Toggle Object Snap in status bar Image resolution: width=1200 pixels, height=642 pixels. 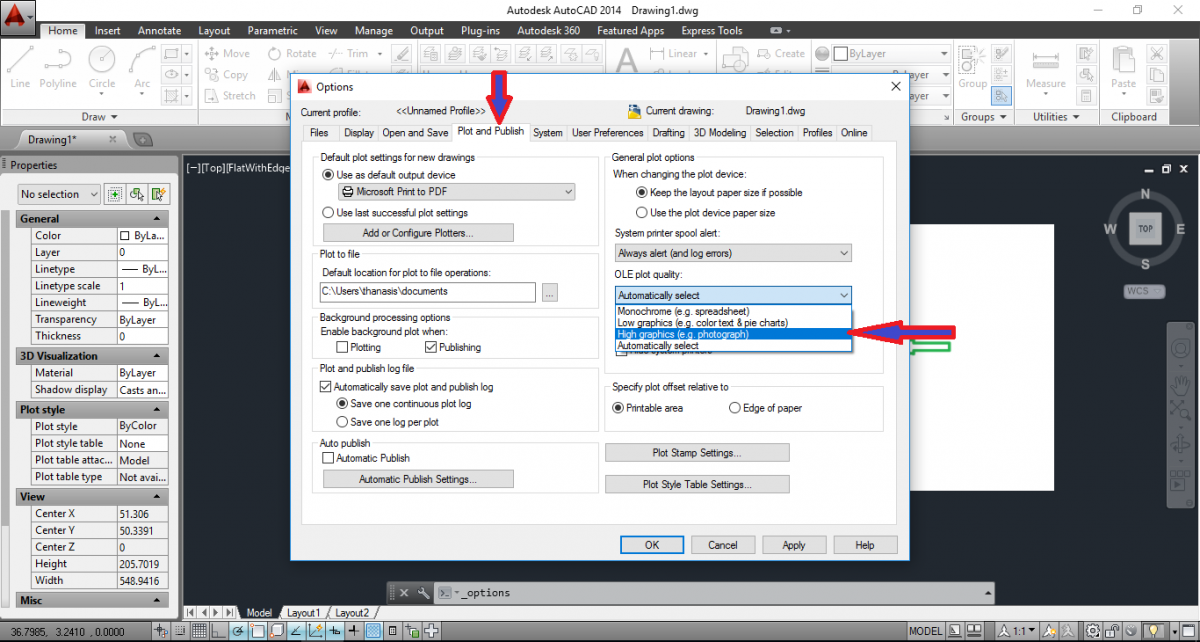[x=259, y=631]
